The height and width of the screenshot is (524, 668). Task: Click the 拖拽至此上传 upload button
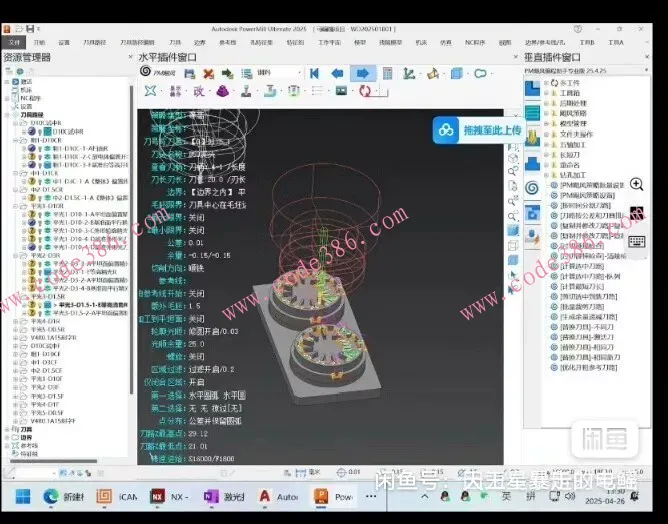click(477, 130)
